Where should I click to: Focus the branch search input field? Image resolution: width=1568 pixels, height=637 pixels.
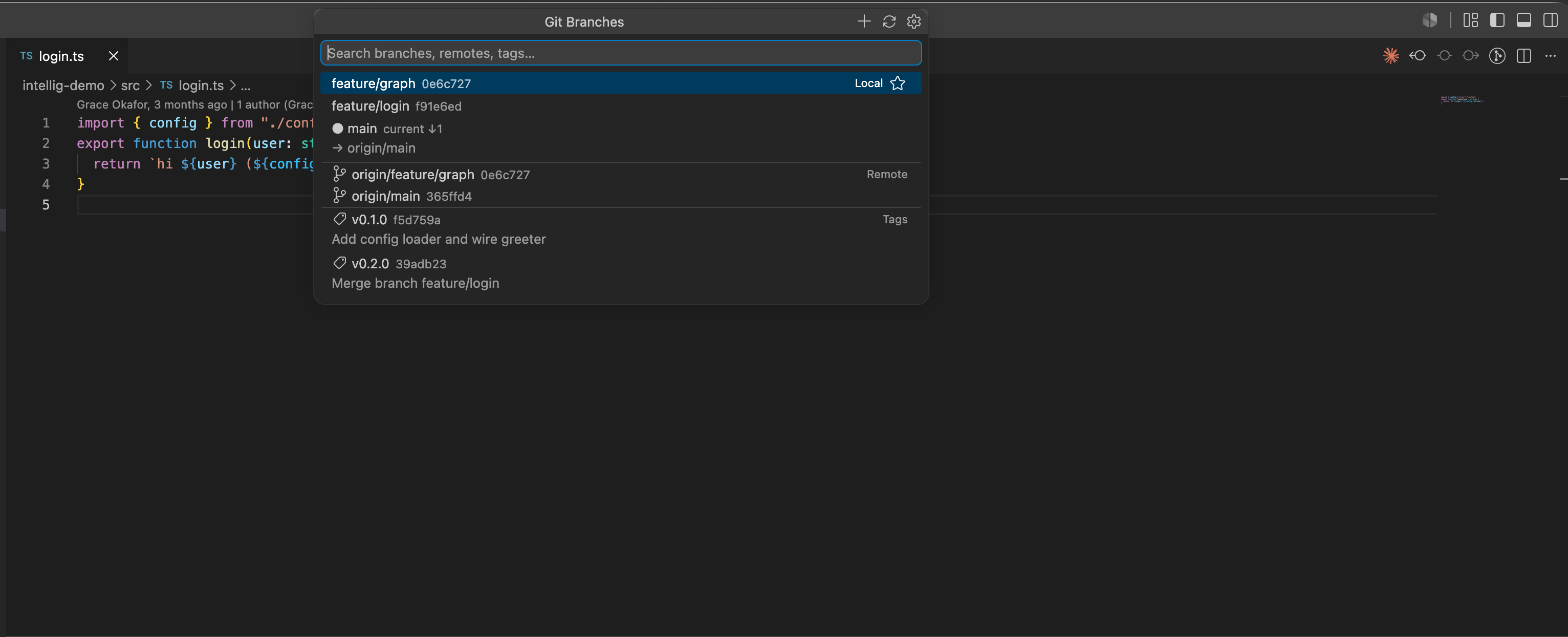tap(621, 53)
